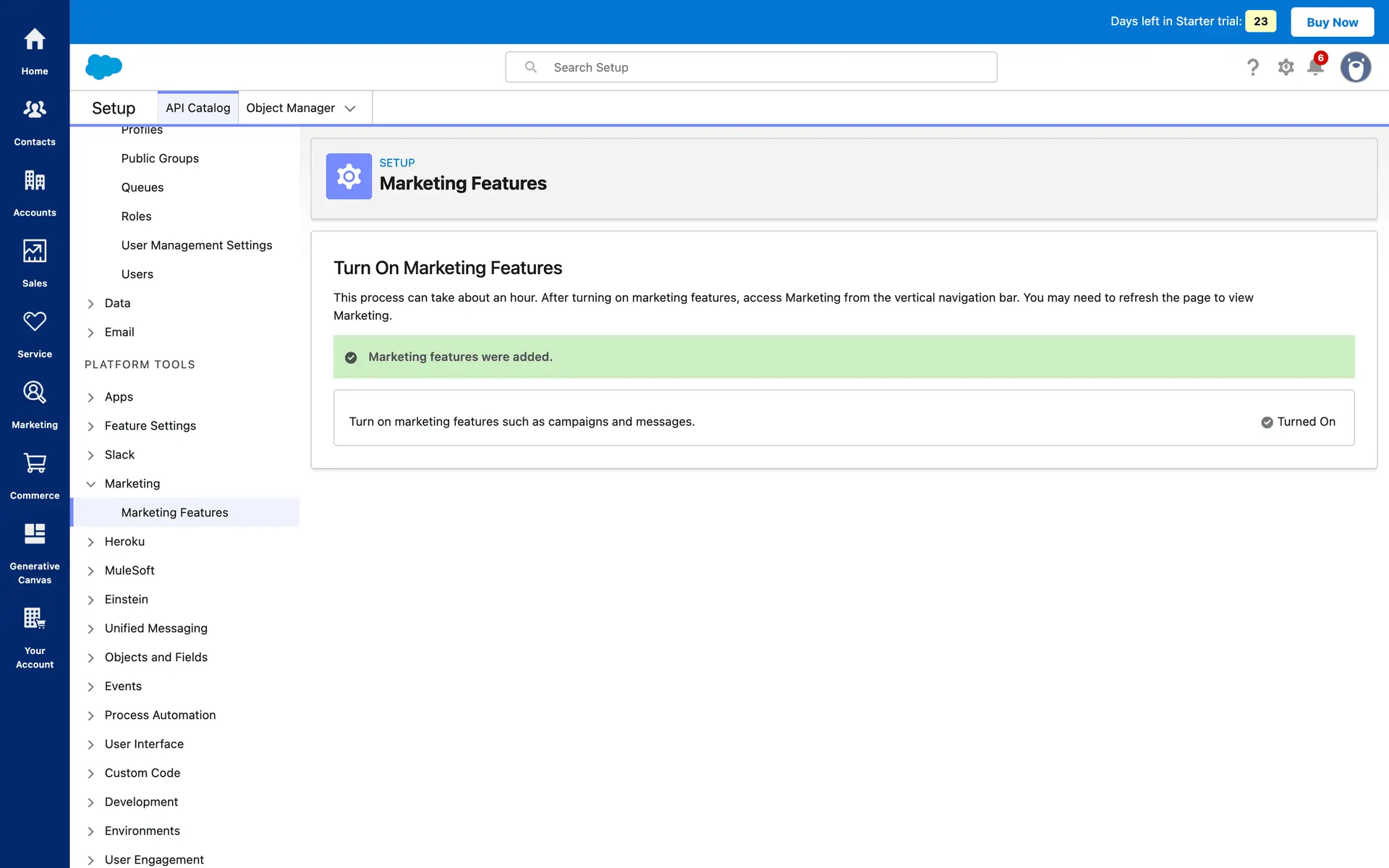Open the Object Manager dropdown arrow
This screenshot has width=1389, height=868.
click(350, 109)
